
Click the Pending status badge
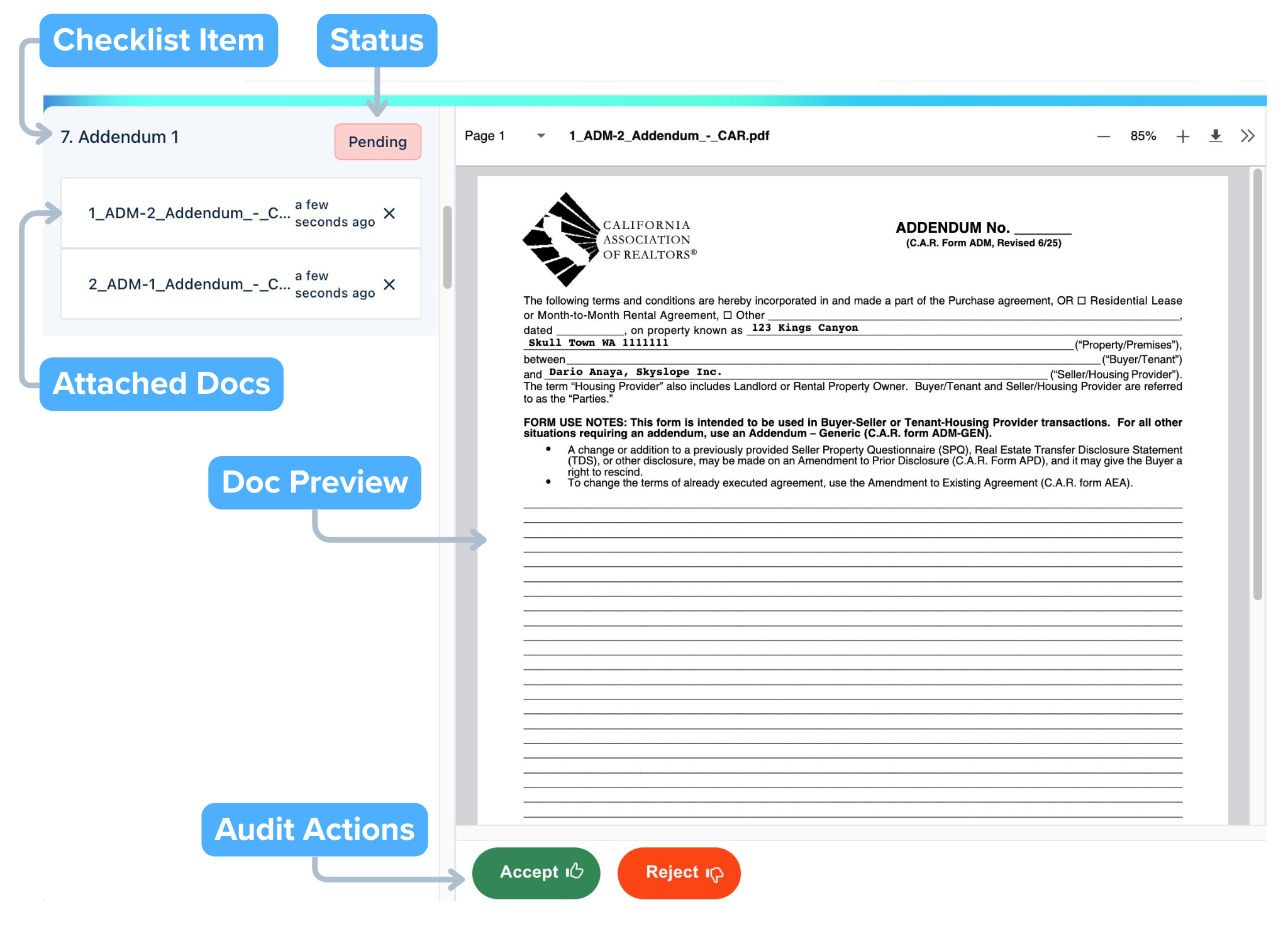coord(377,142)
